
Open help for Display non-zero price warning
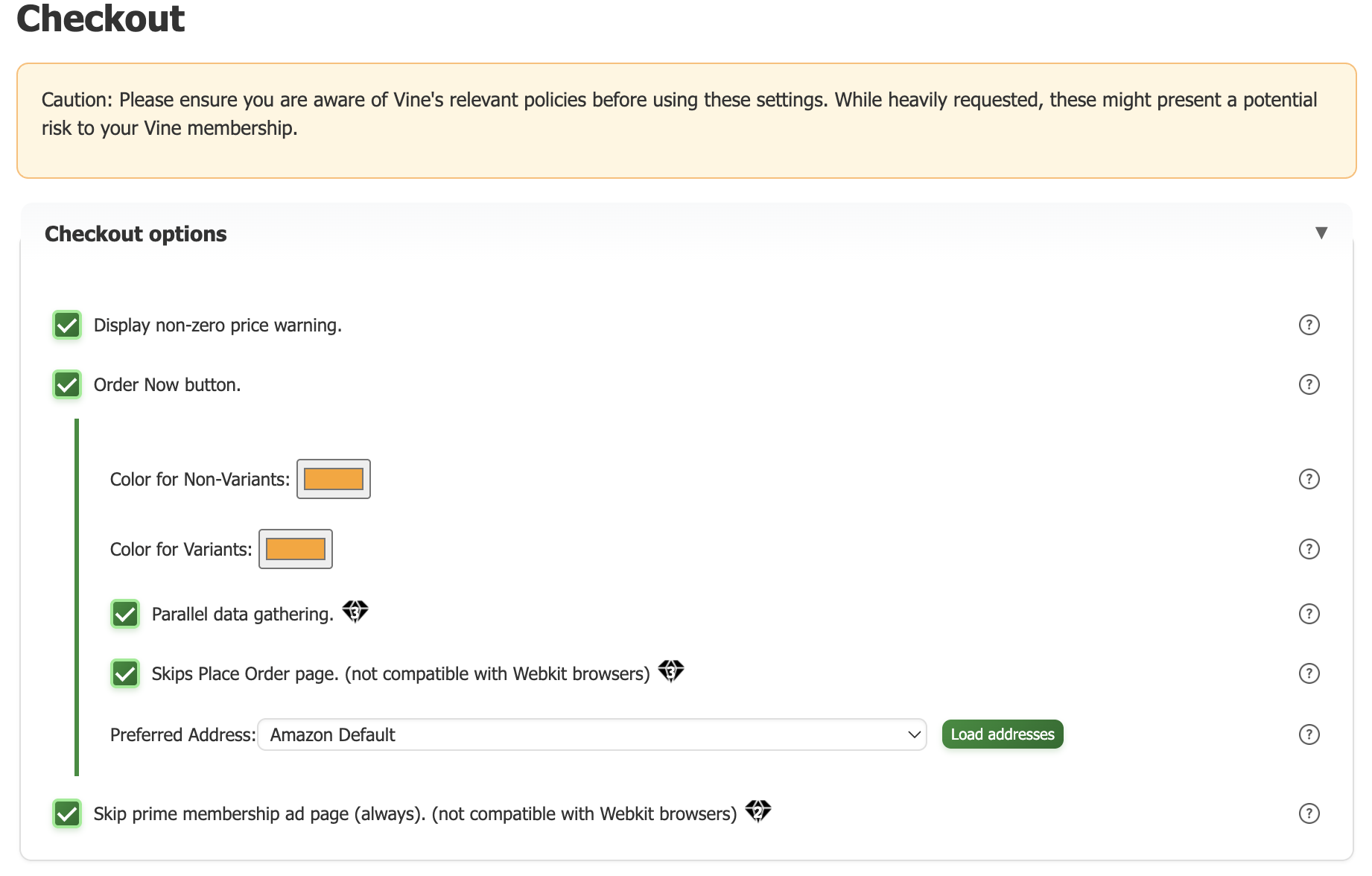[x=1309, y=325]
